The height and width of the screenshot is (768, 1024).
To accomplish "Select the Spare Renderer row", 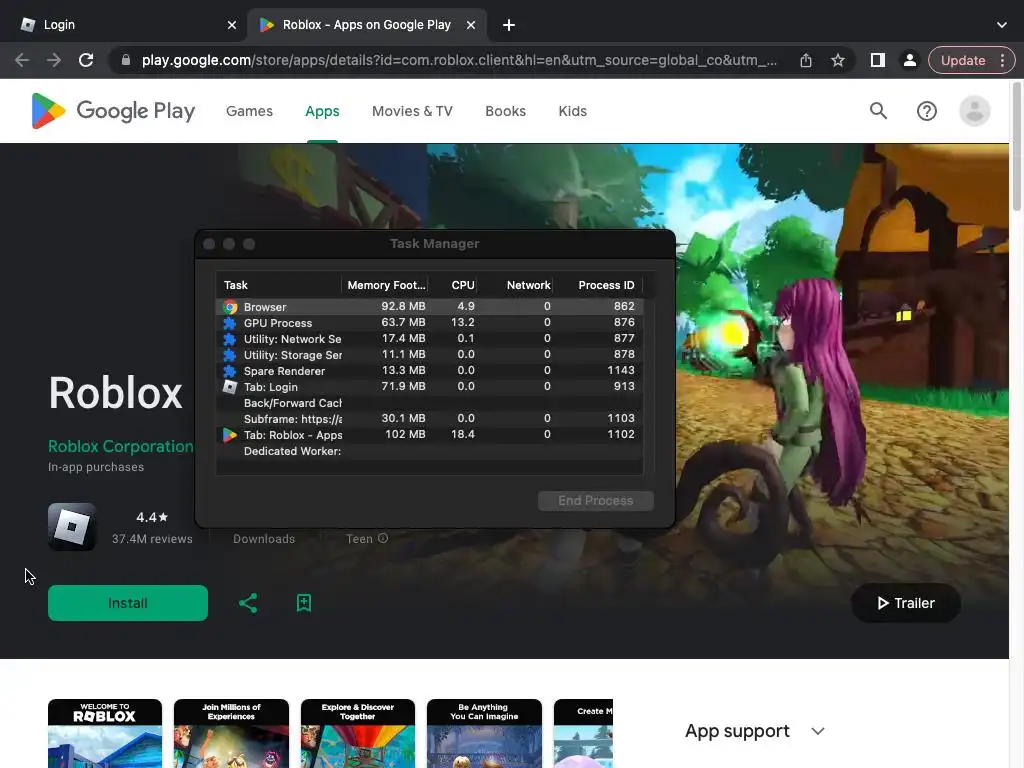I will pos(429,370).
